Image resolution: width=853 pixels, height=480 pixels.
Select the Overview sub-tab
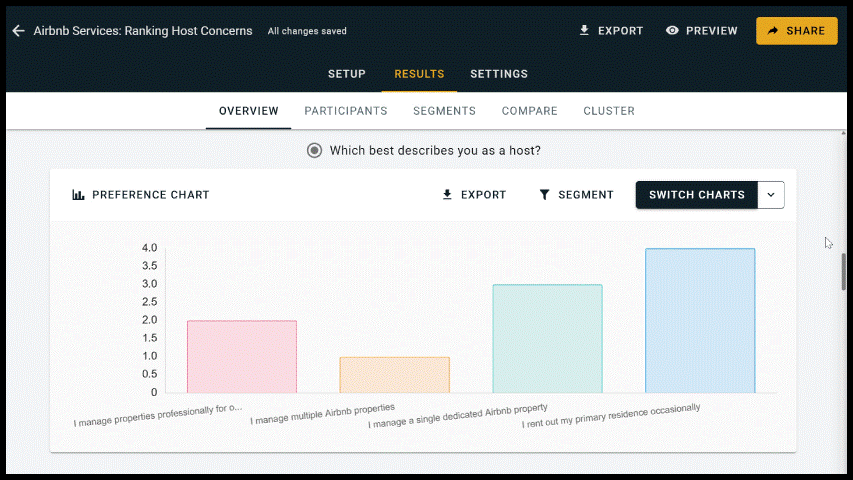point(249,111)
